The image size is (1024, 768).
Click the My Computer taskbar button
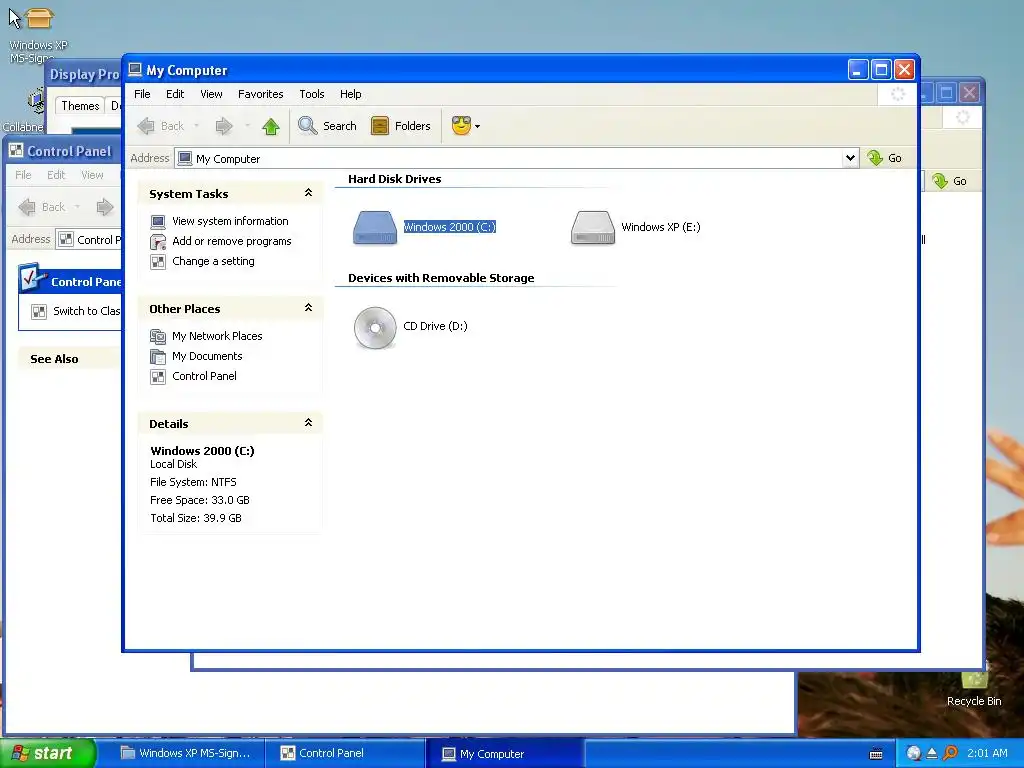(x=505, y=754)
